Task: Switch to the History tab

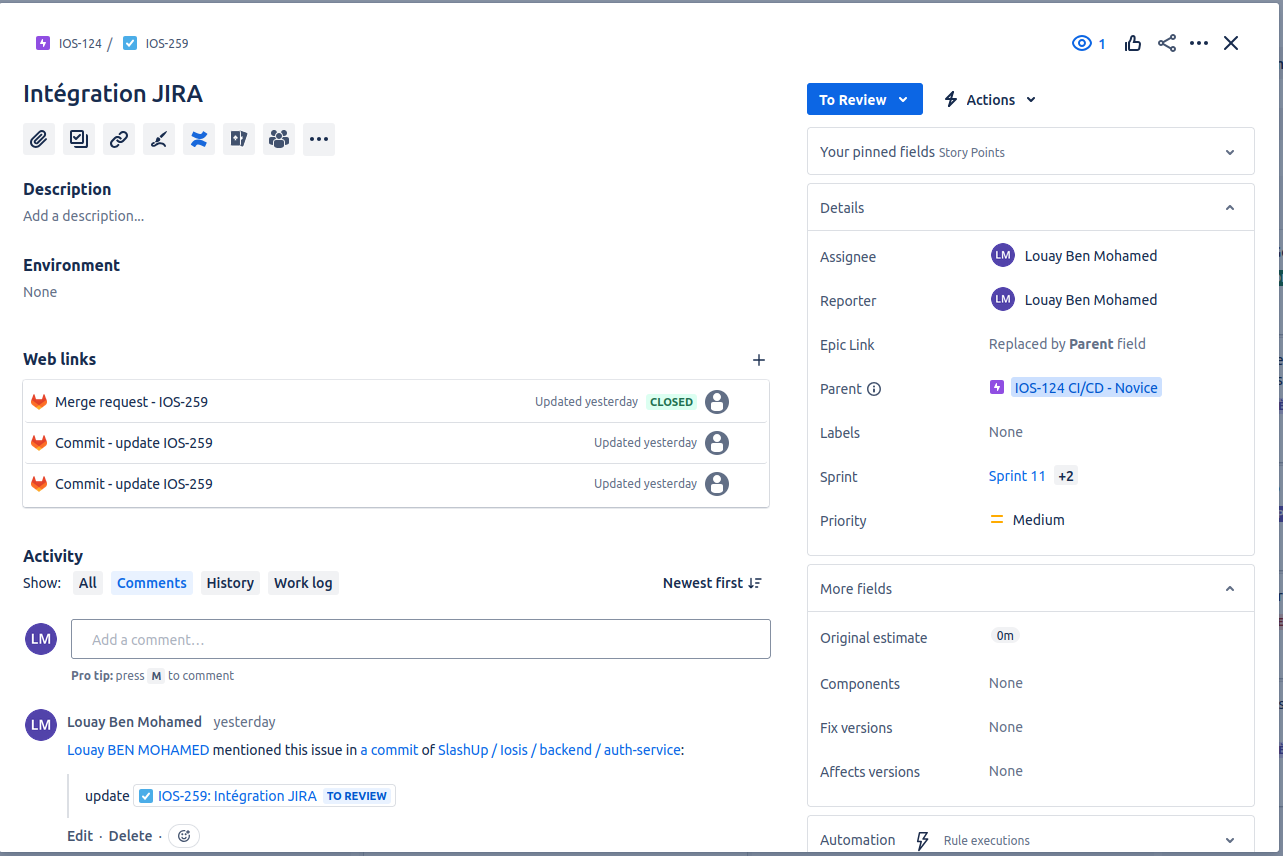Action: (230, 582)
